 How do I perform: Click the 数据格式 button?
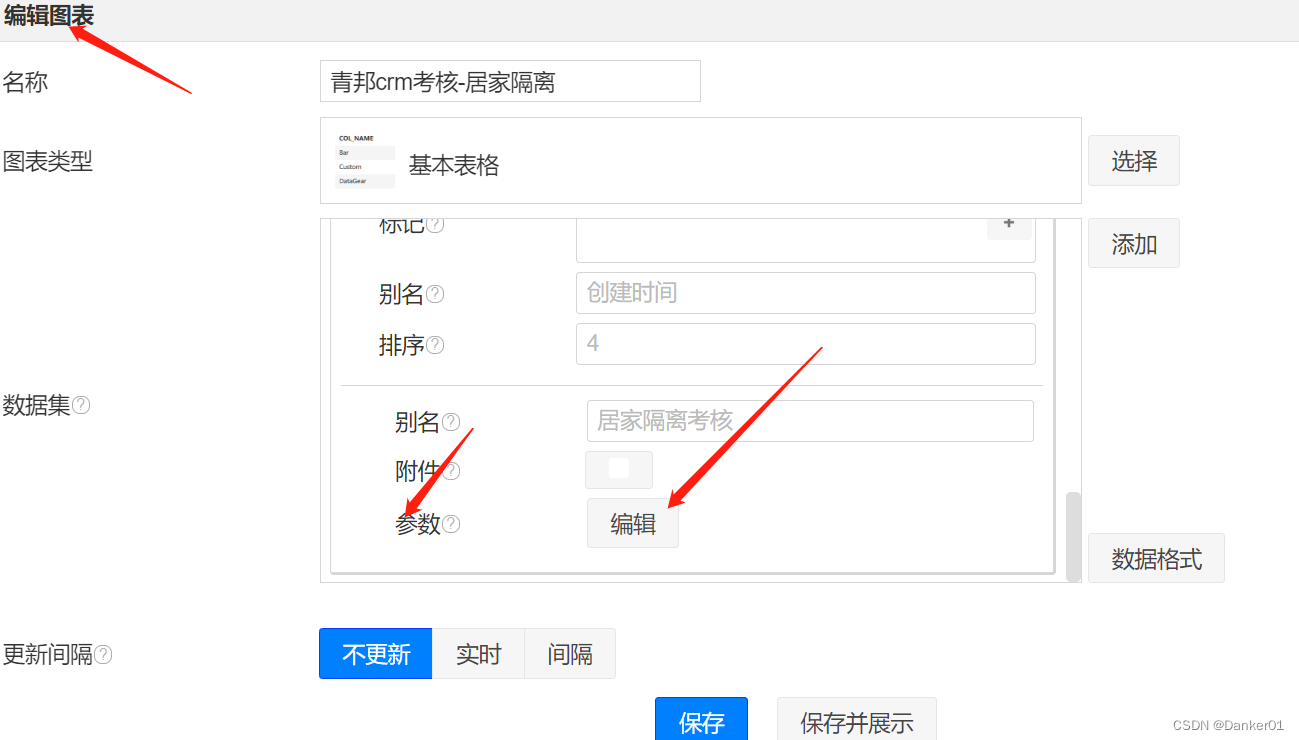(x=1156, y=558)
